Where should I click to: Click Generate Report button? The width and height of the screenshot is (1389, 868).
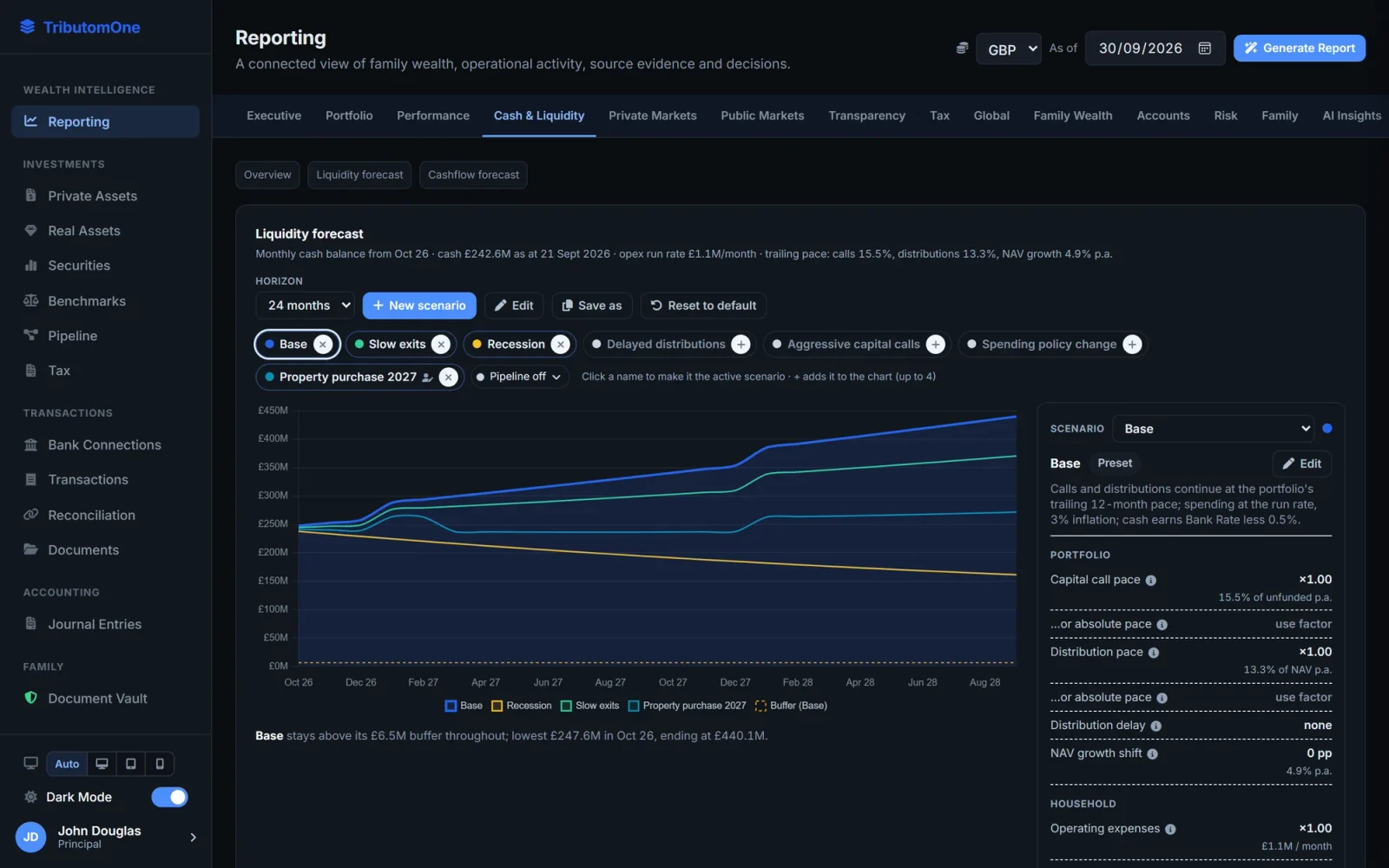tap(1300, 49)
